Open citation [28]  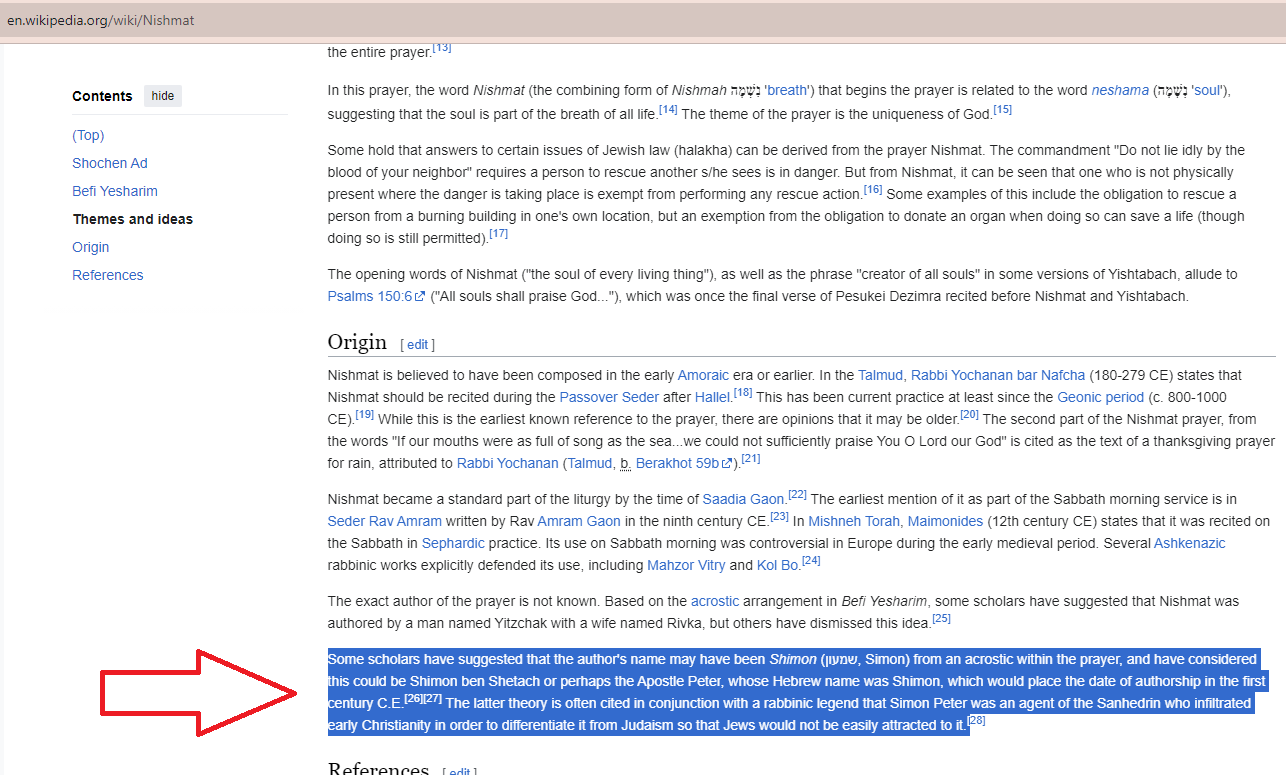point(977,721)
